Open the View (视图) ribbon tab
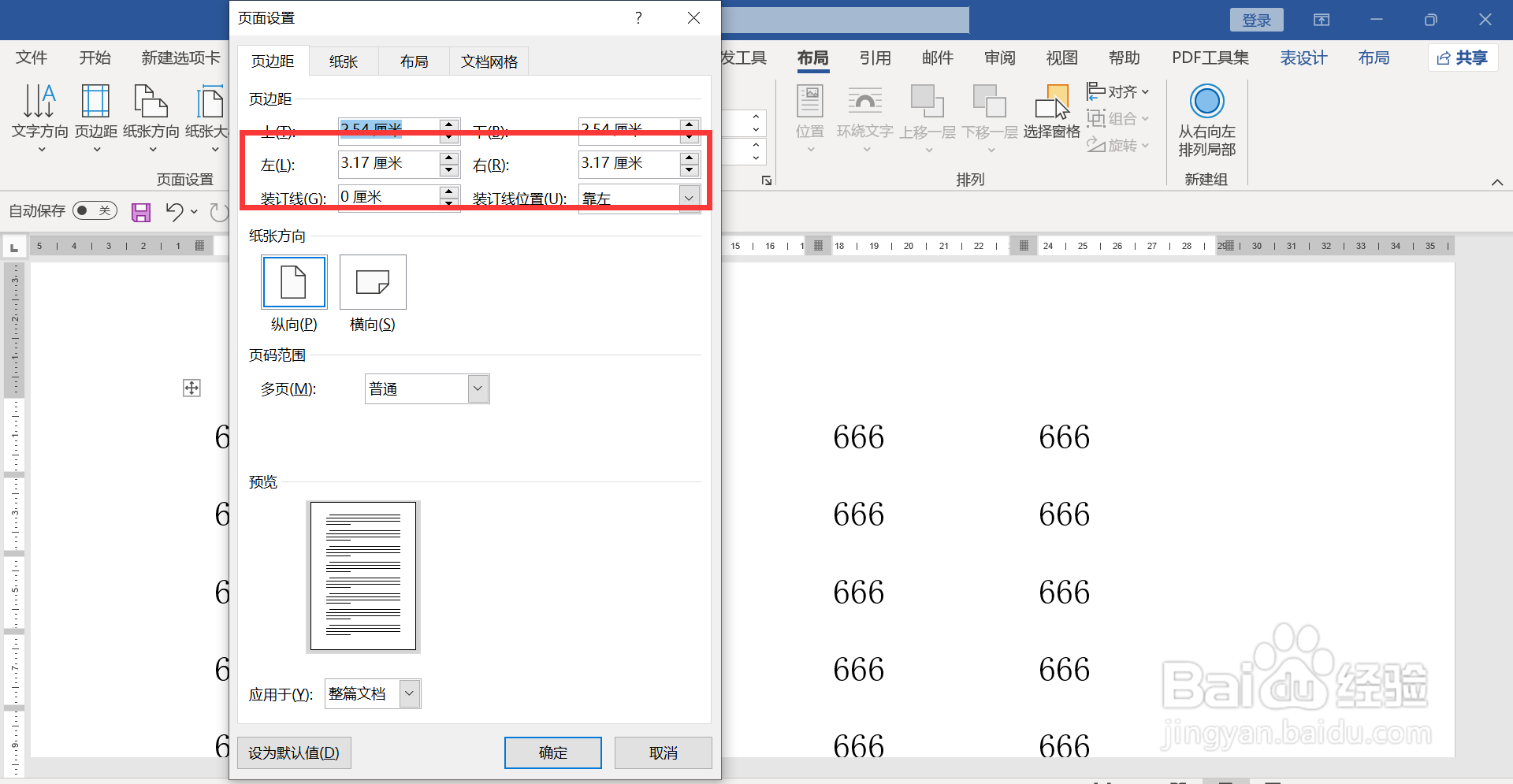The width and height of the screenshot is (1513, 784). pyautogui.click(x=1062, y=58)
